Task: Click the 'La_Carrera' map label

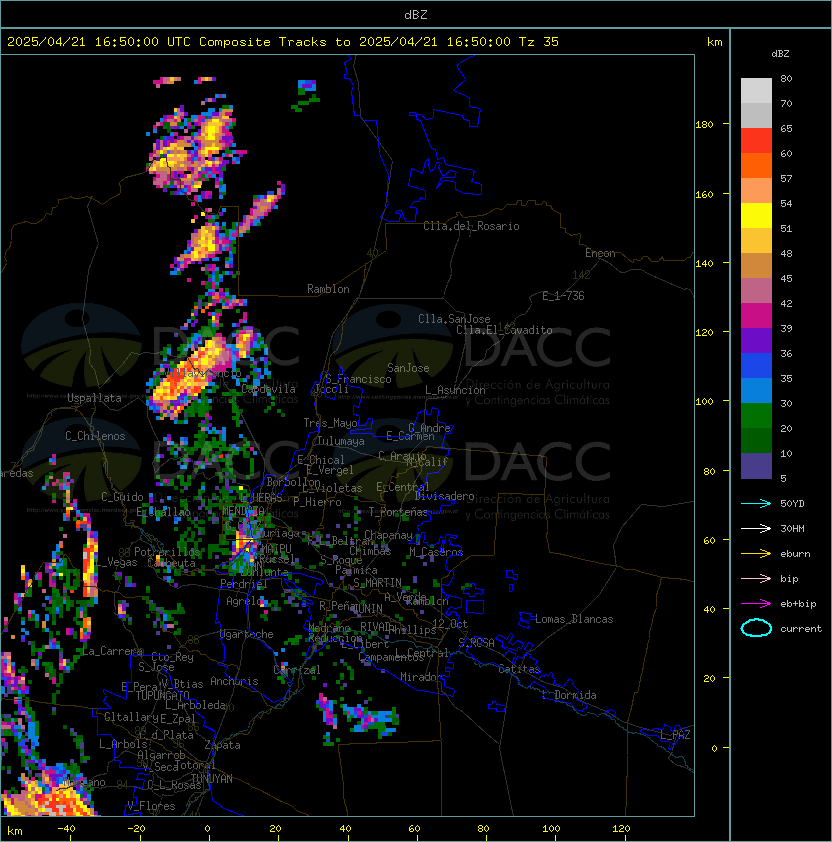Action: pyautogui.click(x=112, y=651)
